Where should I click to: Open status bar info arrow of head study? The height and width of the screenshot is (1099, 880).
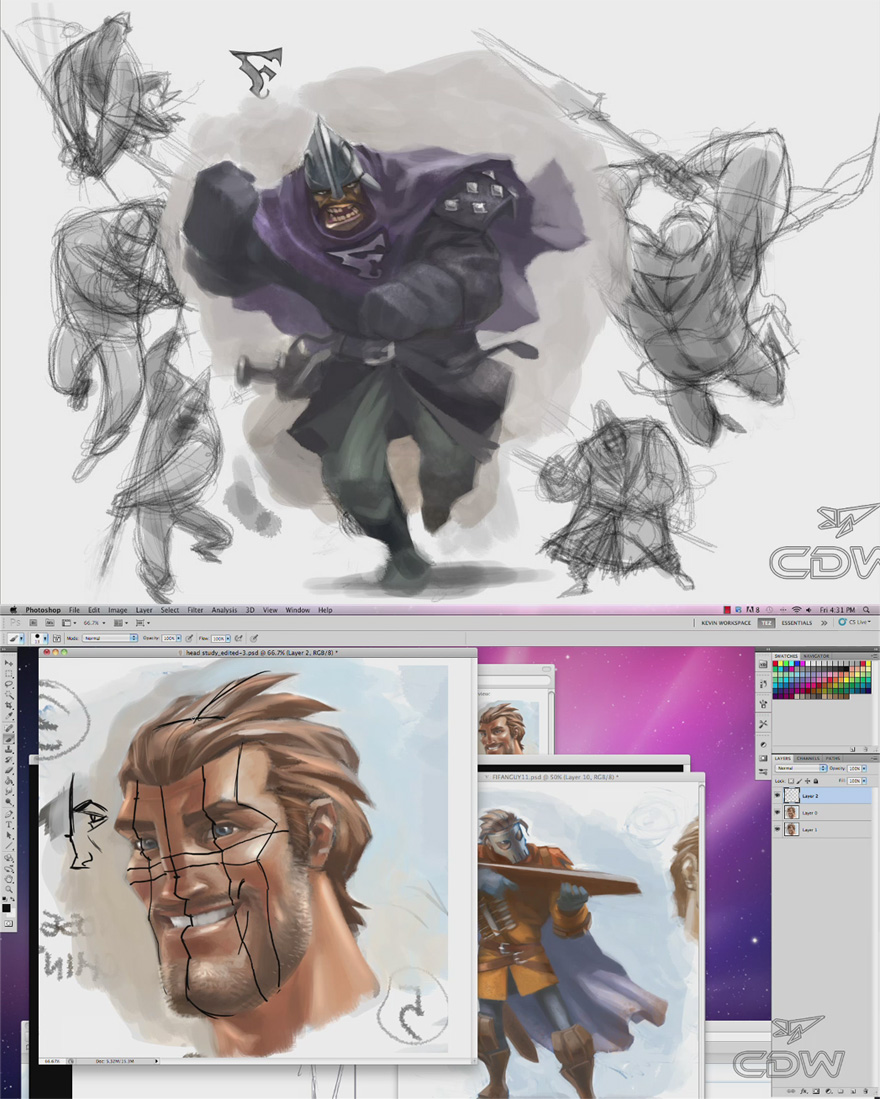pyautogui.click(x=156, y=1061)
